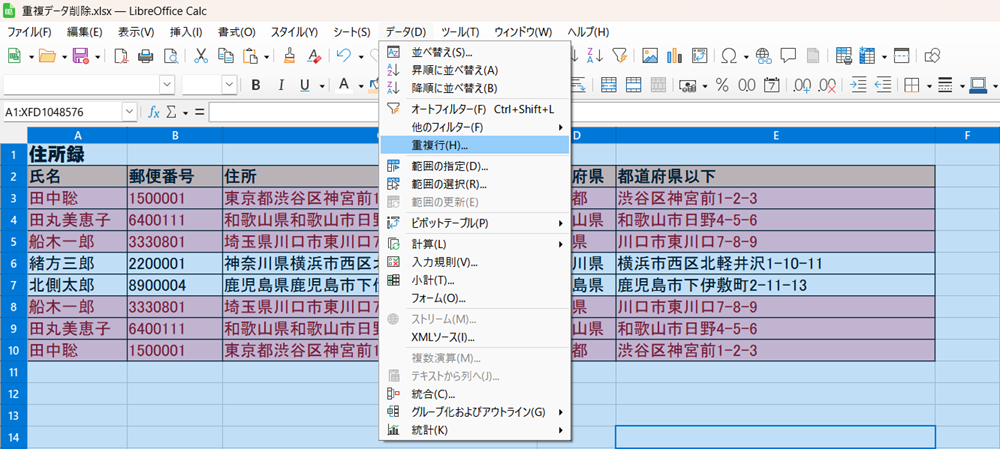Insert a special character with Omega icon
The image size is (1000, 449).
729,56
